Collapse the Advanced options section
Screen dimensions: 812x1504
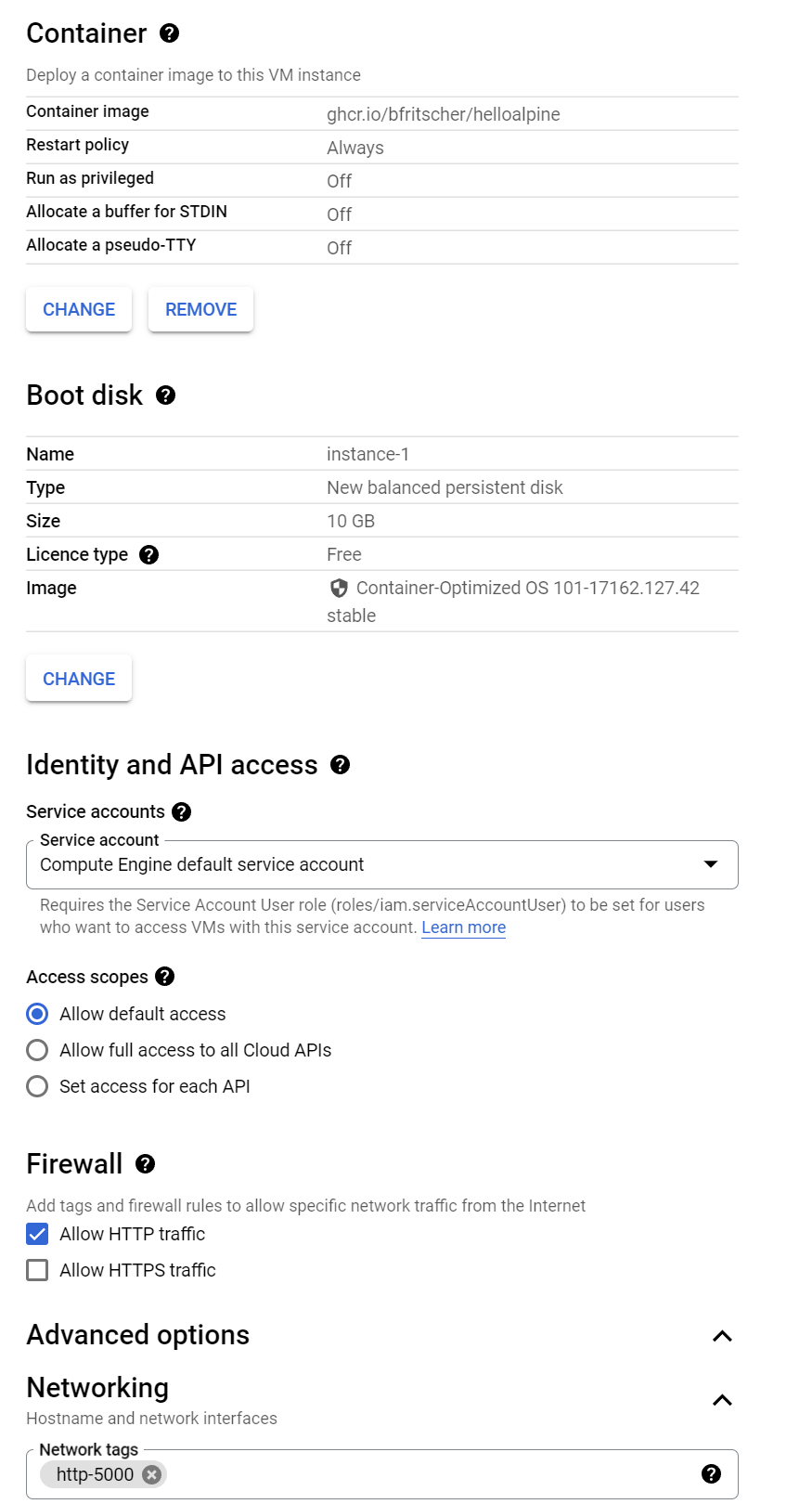click(722, 1336)
